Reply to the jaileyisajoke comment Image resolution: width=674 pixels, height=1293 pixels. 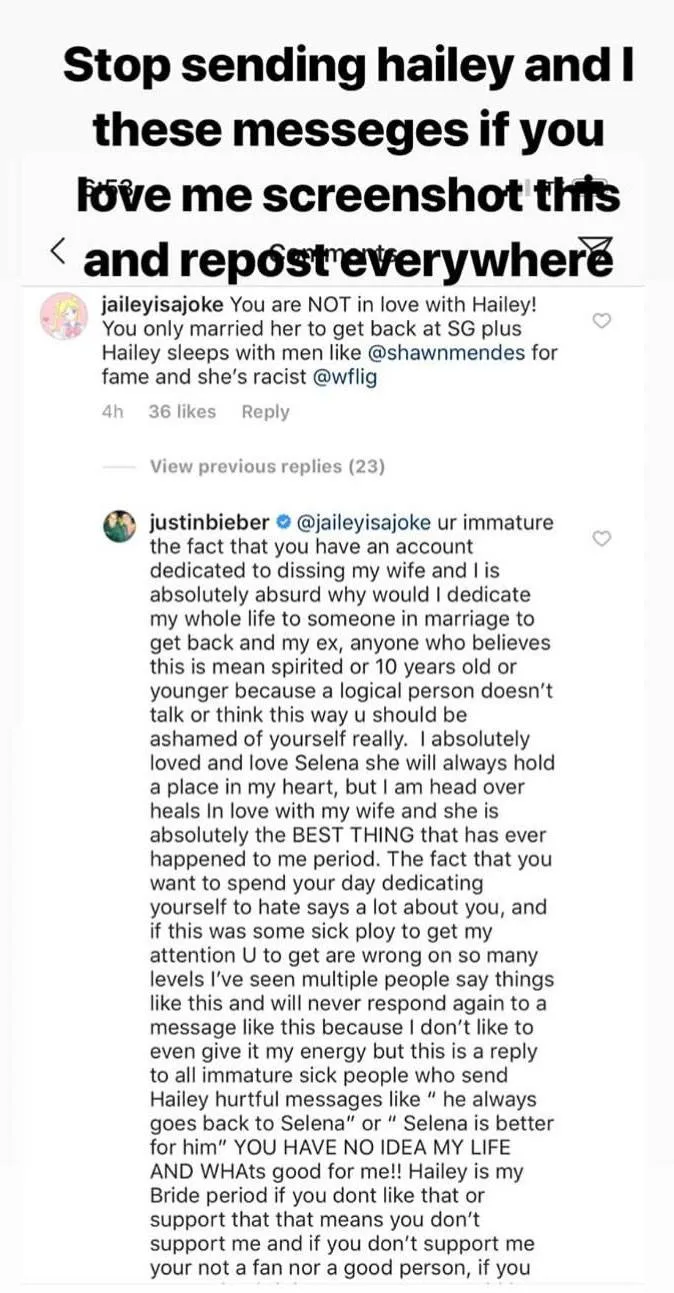(265, 412)
